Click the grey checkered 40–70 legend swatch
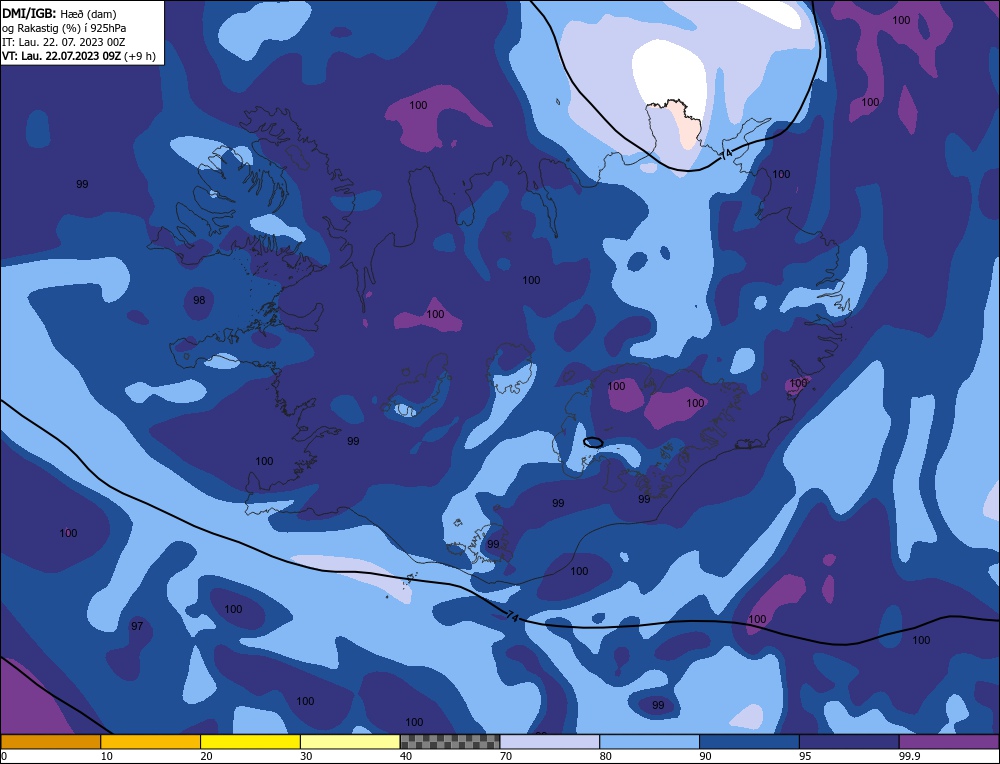Image resolution: width=1000 pixels, height=764 pixels. click(450, 742)
